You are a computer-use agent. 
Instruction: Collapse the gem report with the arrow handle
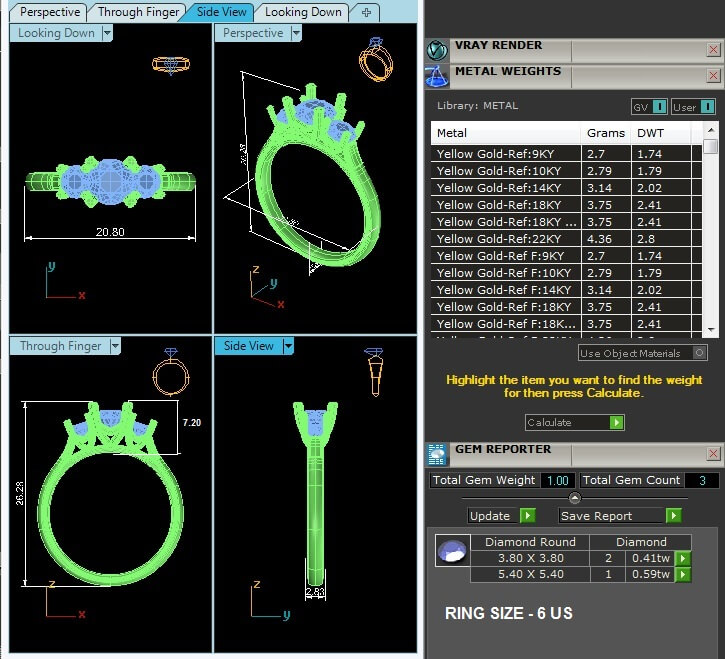point(574,498)
